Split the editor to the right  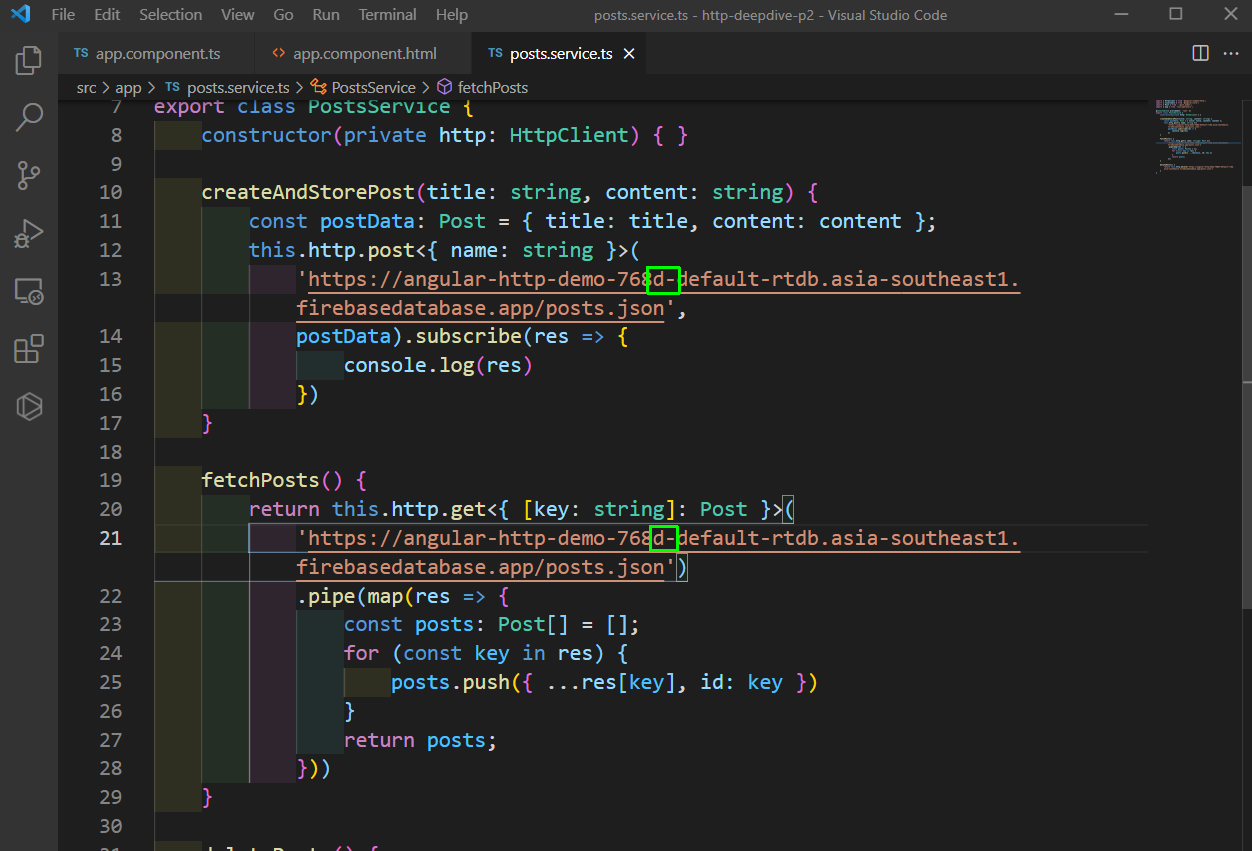(1200, 53)
